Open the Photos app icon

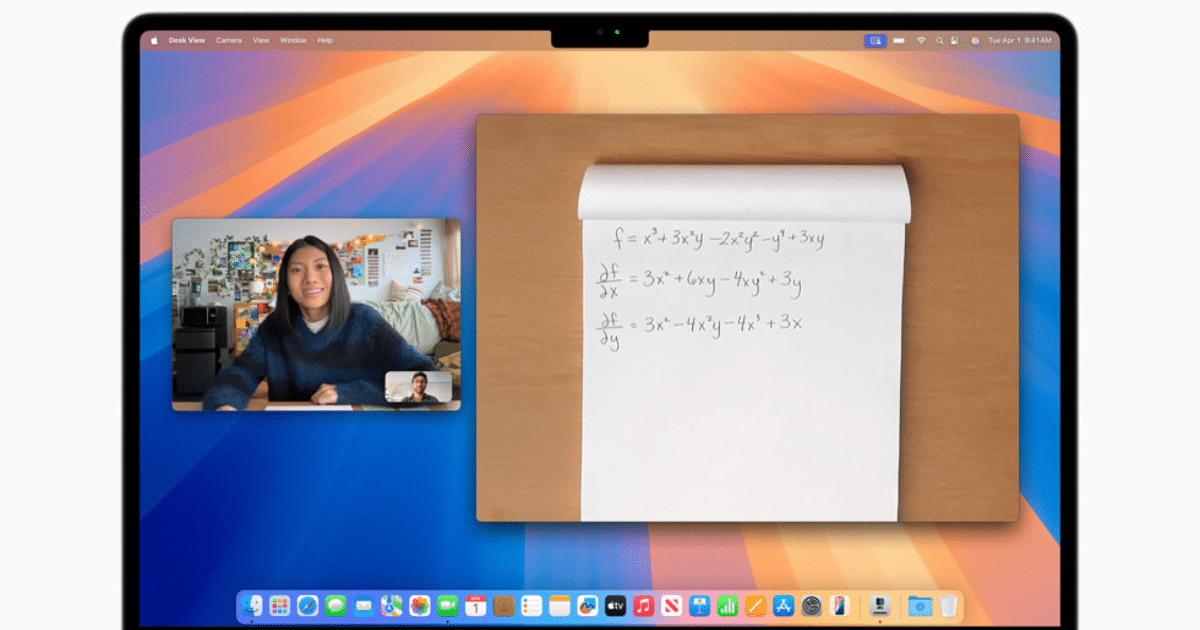pos(419,605)
